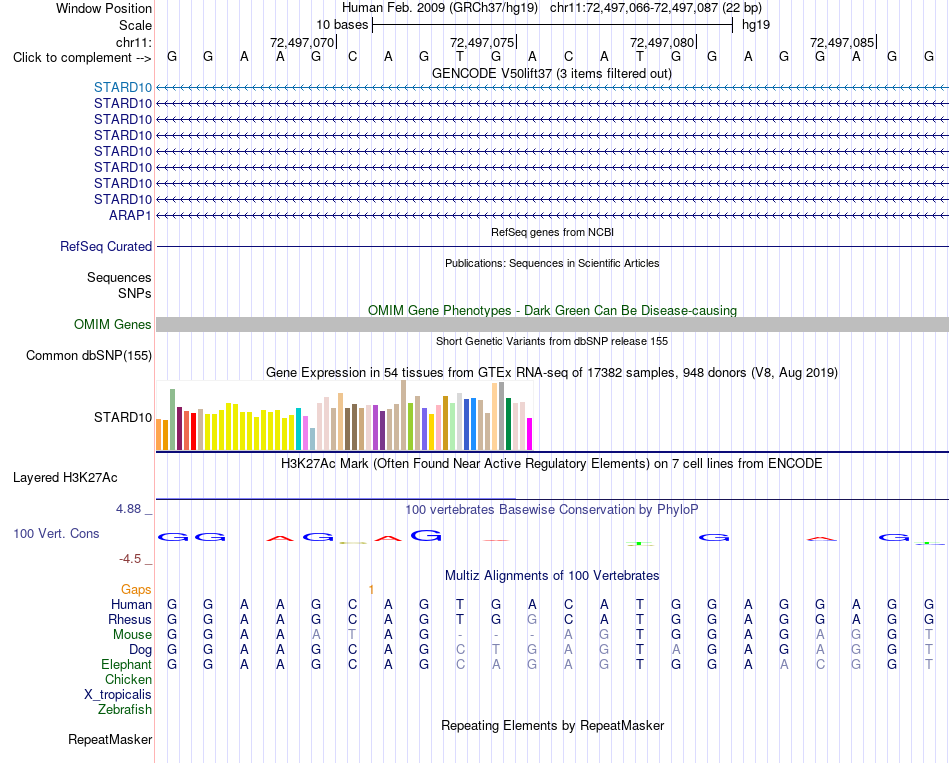The width and height of the screenshot is (950, 763).
Task: Click the Window Position label
Action: pos(104,8)
